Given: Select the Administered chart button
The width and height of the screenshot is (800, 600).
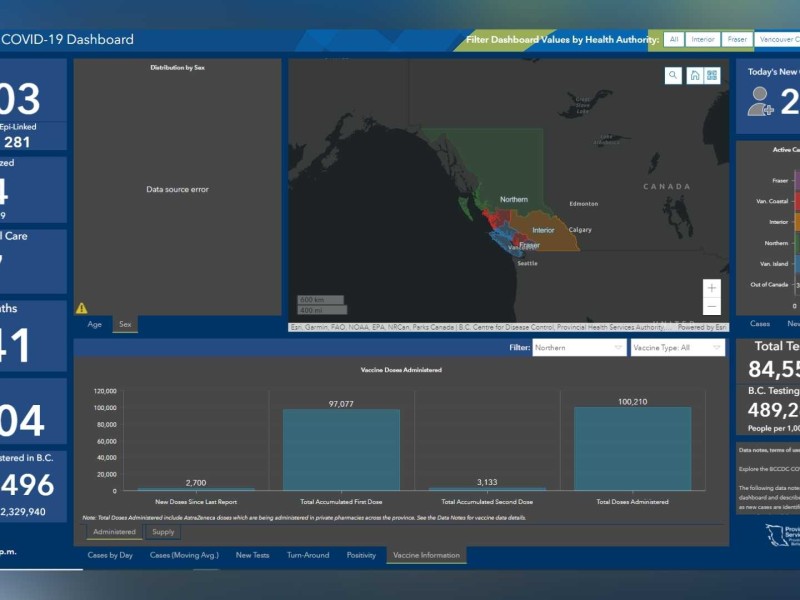Looking at the screenshot, I should click(x=114, y=532).
